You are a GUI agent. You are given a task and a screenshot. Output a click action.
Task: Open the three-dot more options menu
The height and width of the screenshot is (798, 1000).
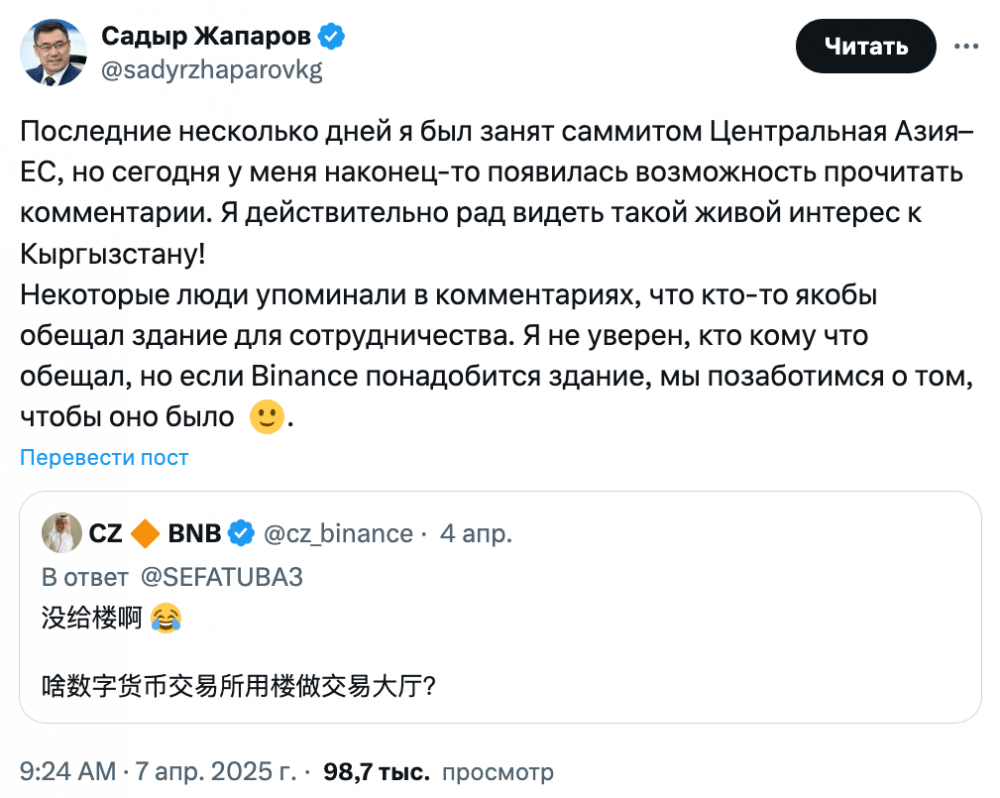pos(965,46)
